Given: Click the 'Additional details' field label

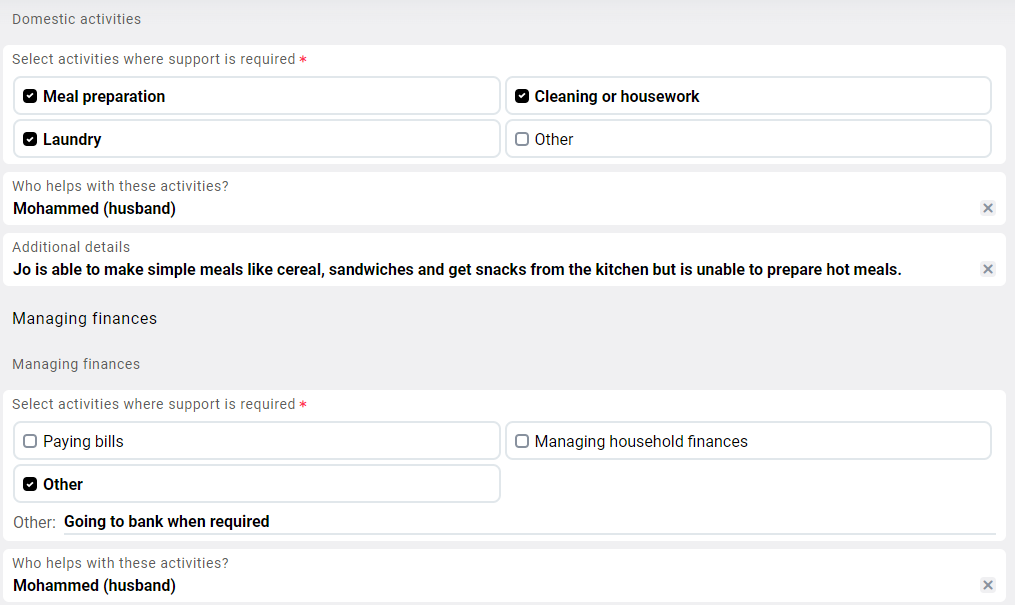Looking at the screenshot, I should pos(71,247).
